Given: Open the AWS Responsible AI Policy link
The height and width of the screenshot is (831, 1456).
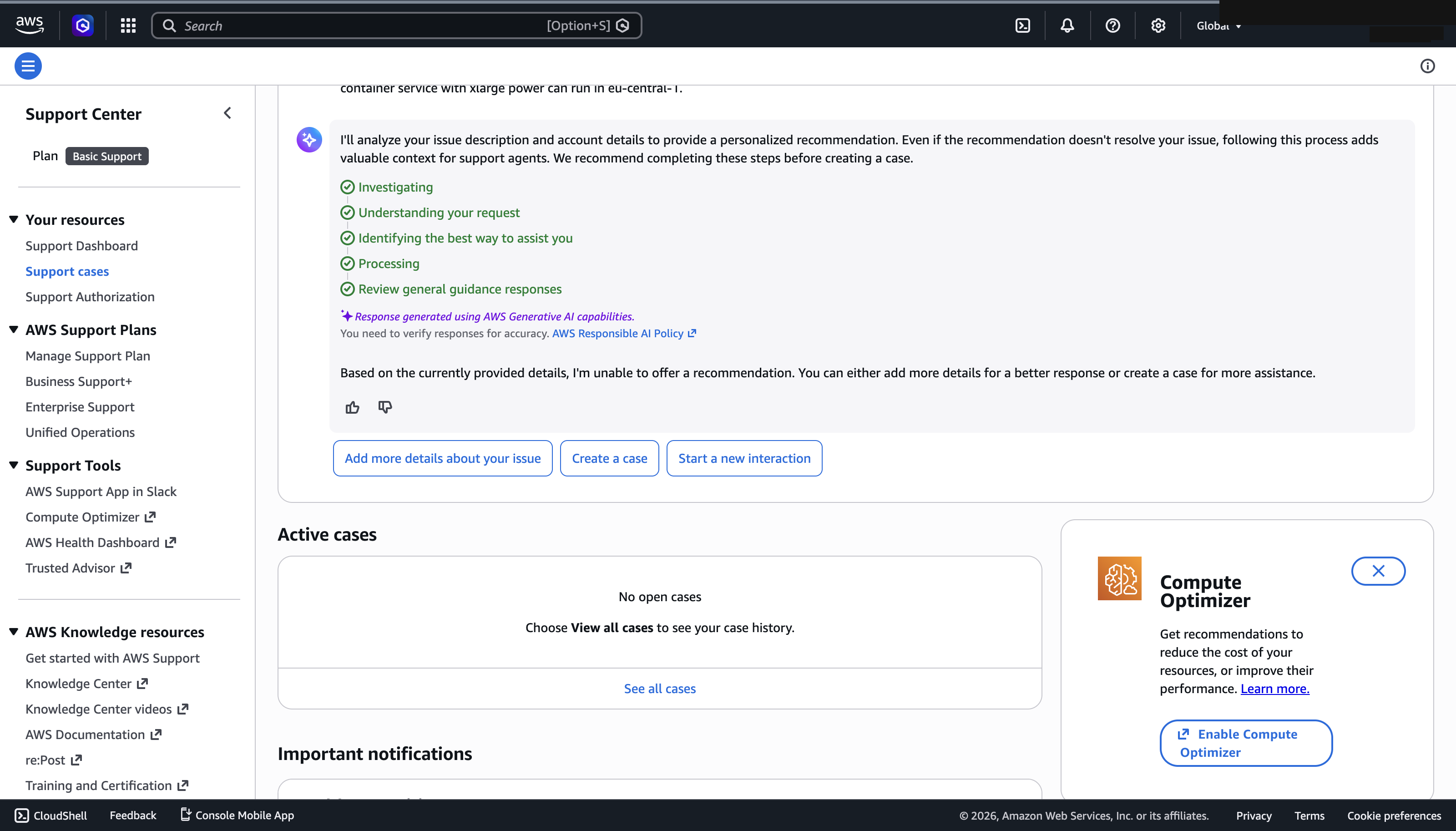Looking at the screenshot, I should coord(624,333).
